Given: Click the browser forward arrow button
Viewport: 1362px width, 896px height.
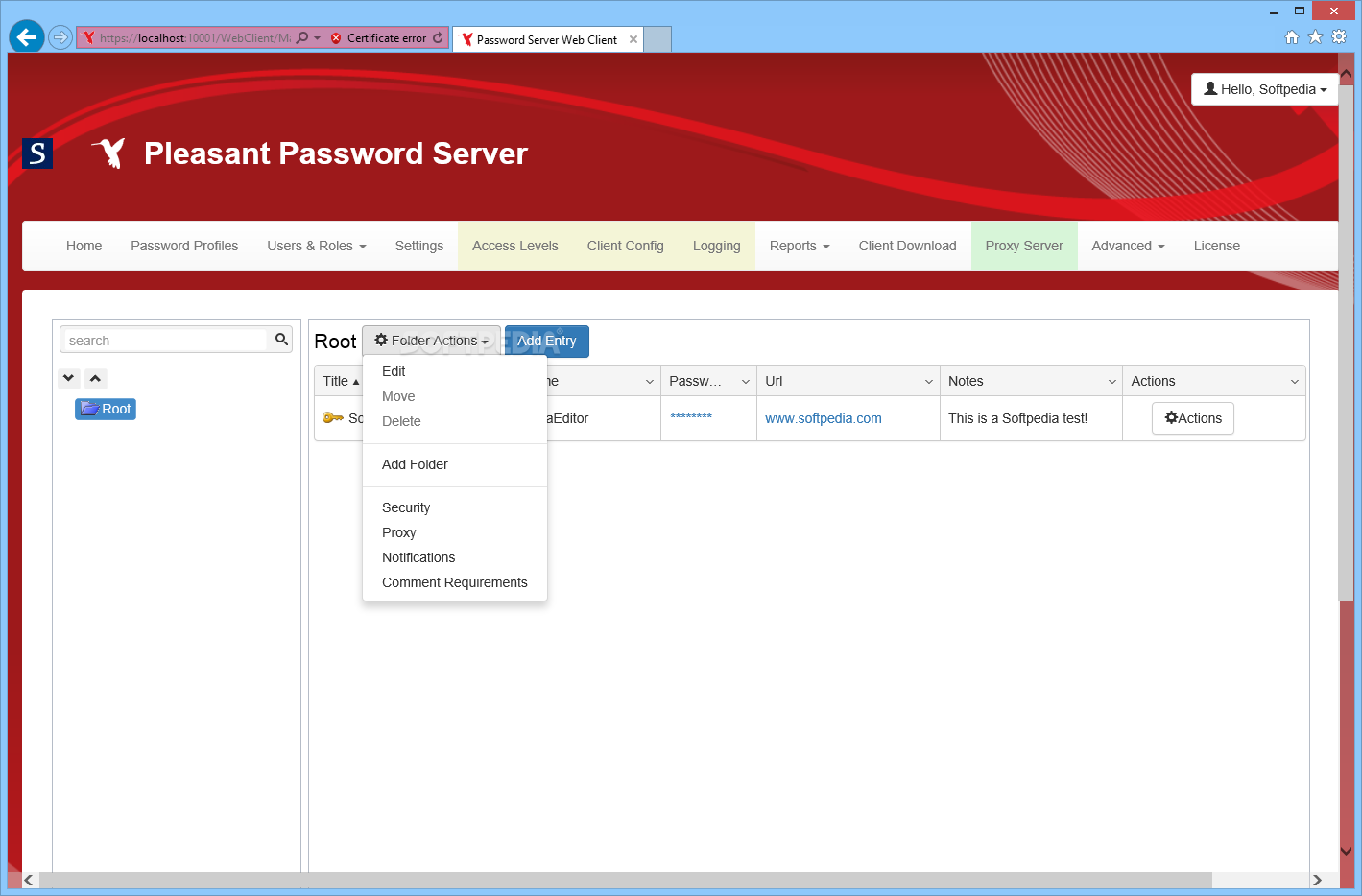Looking at the screenshot, I should pos(60,37).
